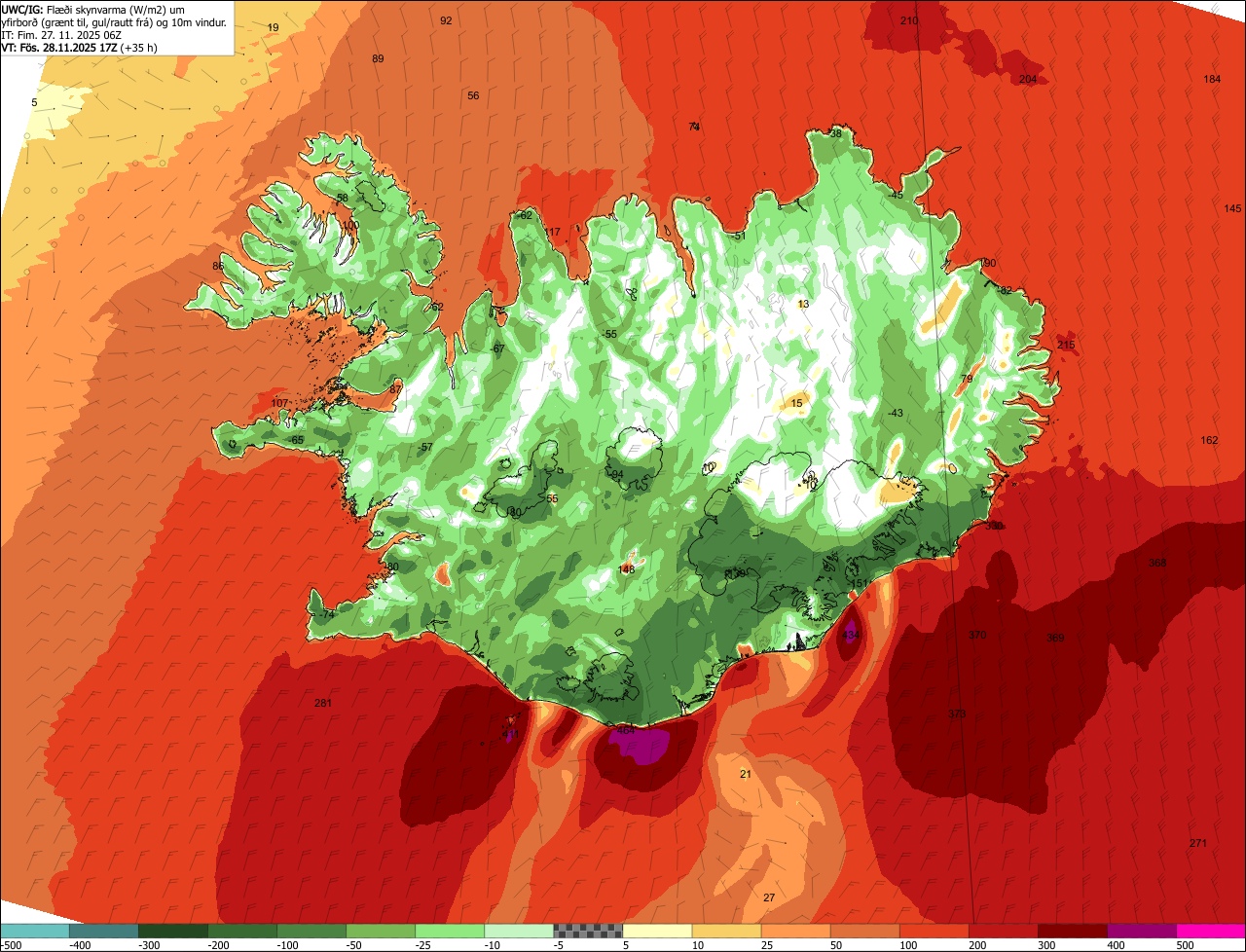Click the map value '92' at the top
The width and height of the screenshot is (1246, 952).
(446, 19)
